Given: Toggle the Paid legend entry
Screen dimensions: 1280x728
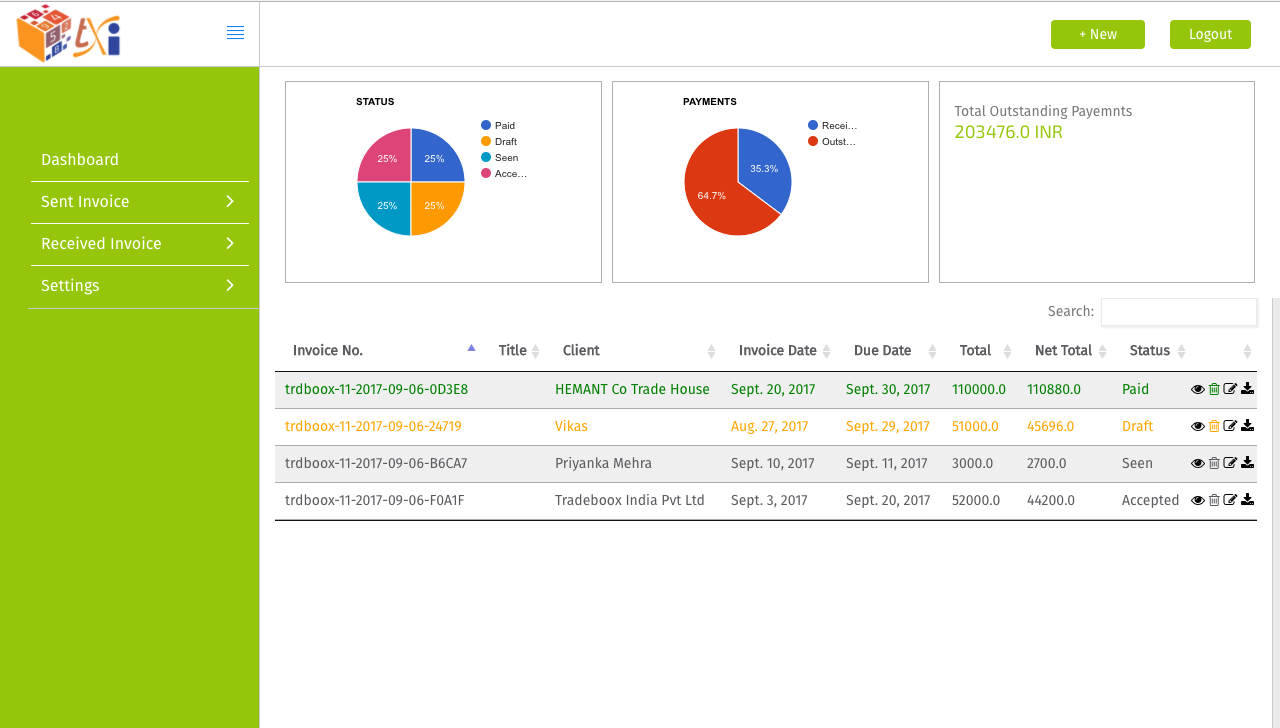Looking at the screenshot, I should point(498,125).
